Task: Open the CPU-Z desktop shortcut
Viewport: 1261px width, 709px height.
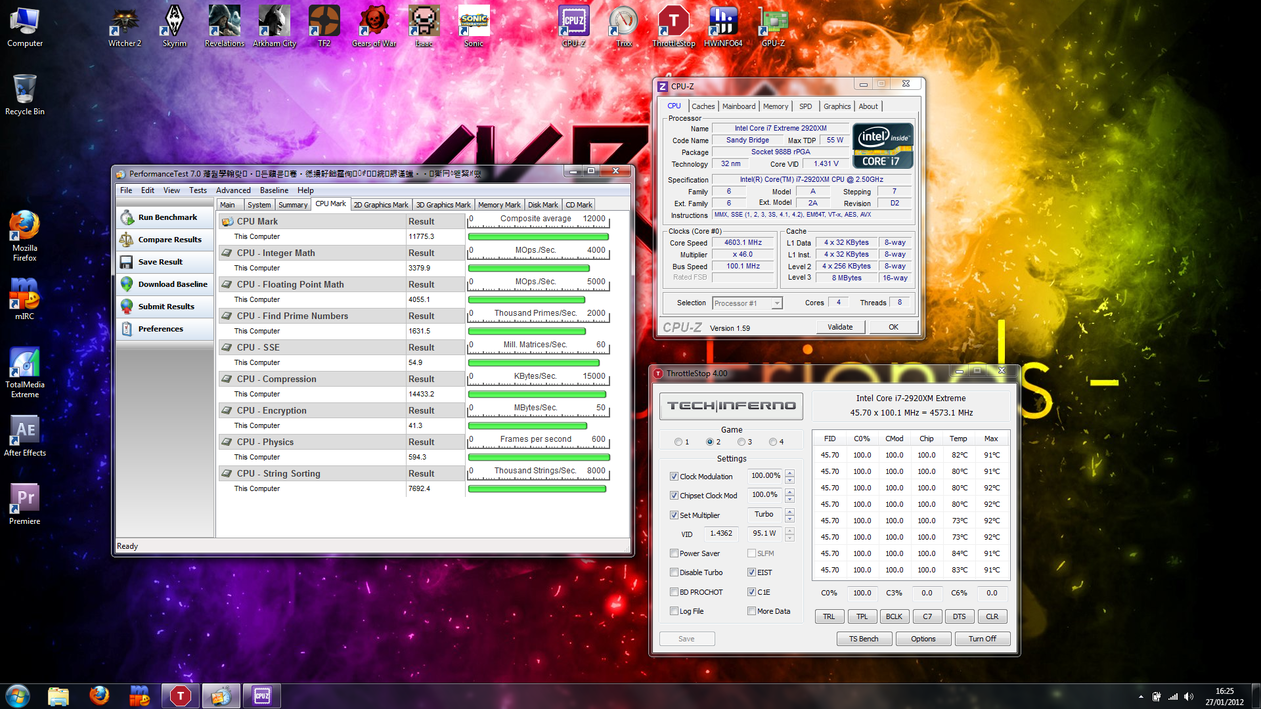Action: (574, 26)
